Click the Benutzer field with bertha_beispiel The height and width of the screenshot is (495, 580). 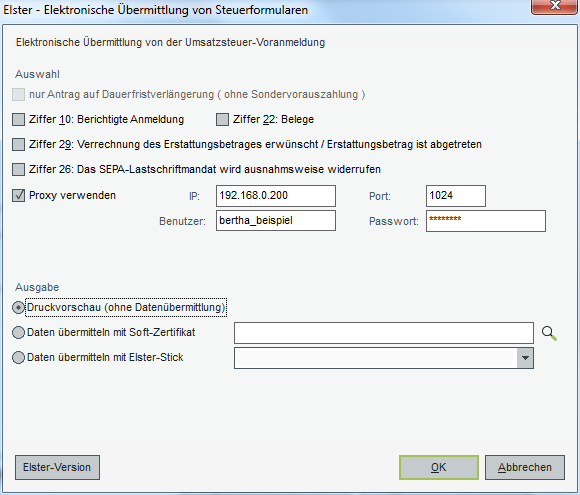coord(276,220)
